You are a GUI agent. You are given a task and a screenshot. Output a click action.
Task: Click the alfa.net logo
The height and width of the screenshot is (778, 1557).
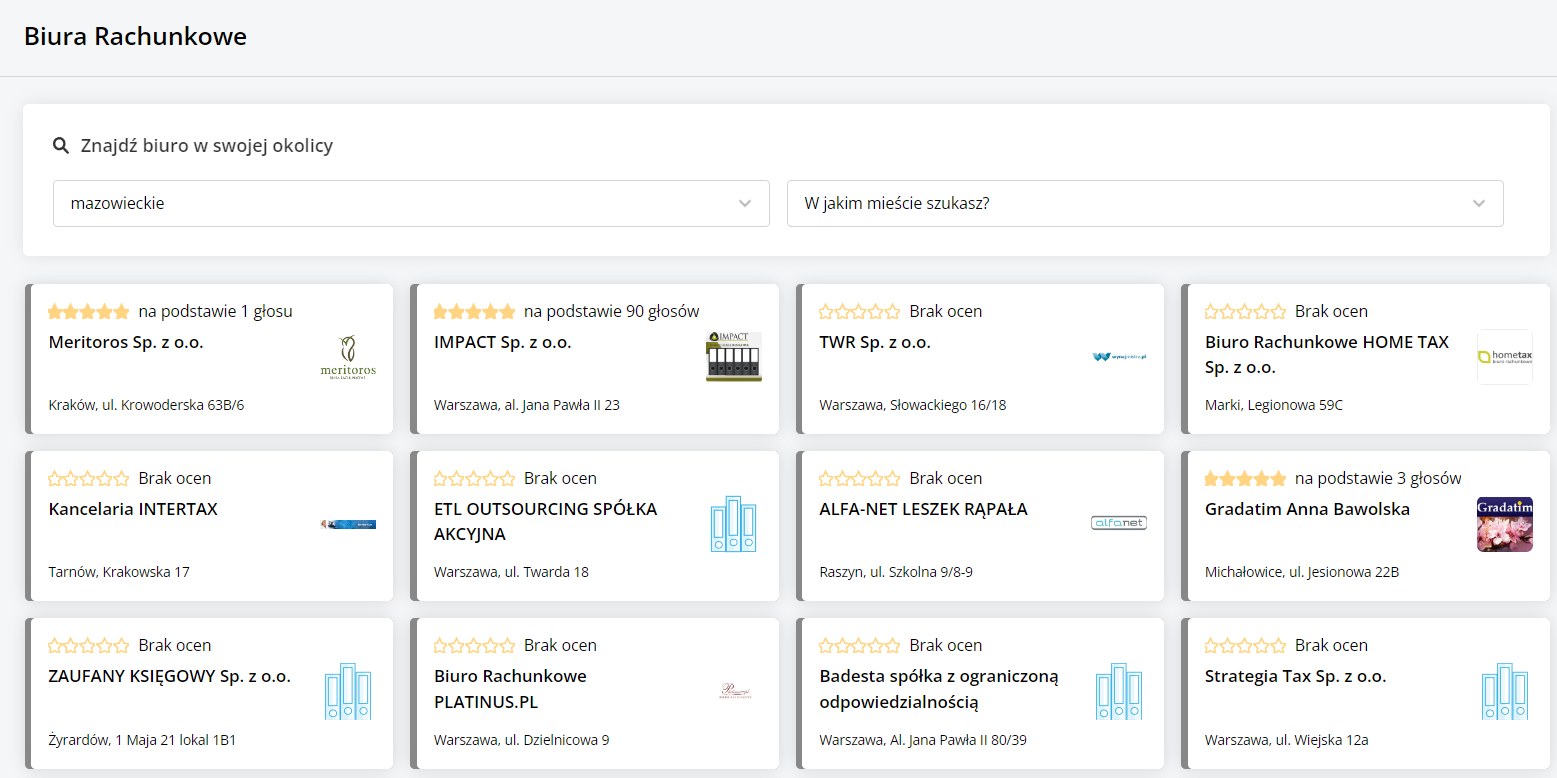[x=1118, y=523]
